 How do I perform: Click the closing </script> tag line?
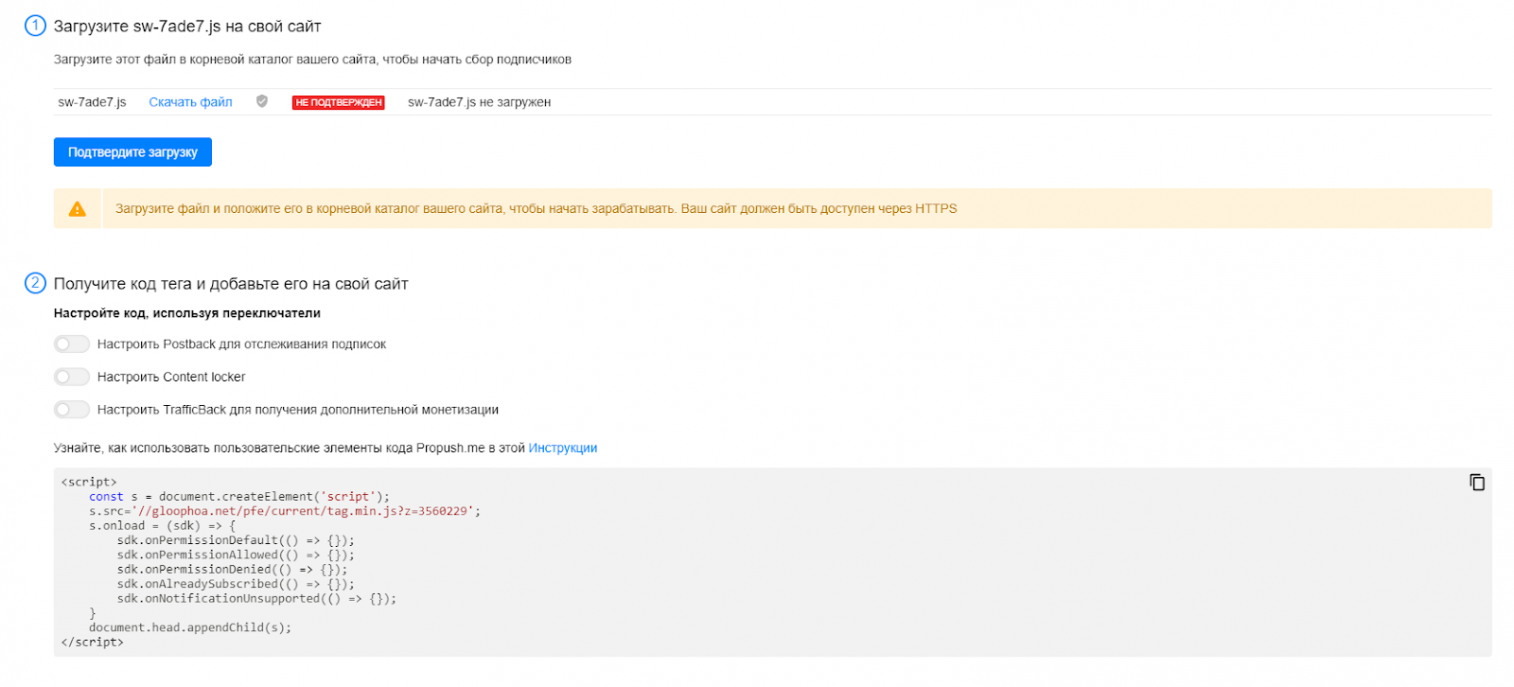point(92,642)
